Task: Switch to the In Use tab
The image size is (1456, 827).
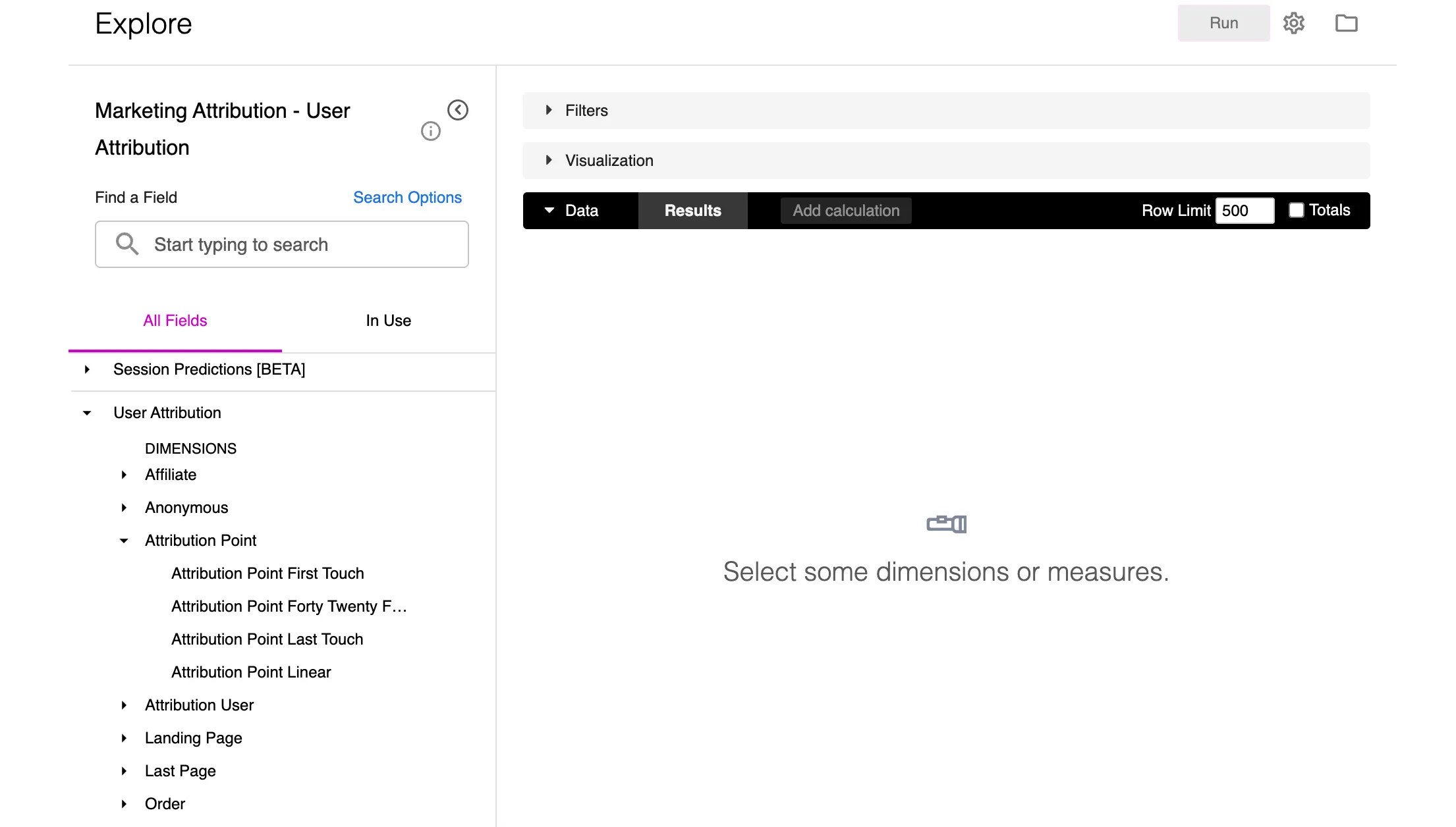Action: 389,321
